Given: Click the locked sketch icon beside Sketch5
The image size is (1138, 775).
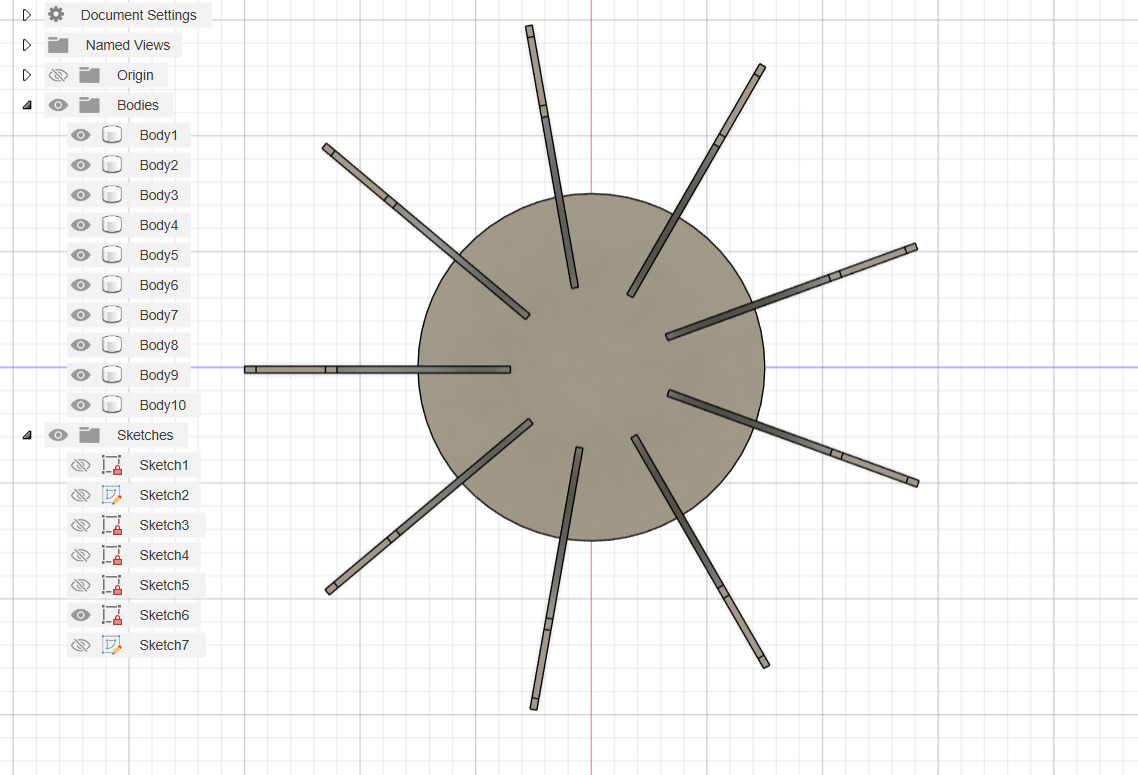Looking at the screenshot, I should pos(113,585).
